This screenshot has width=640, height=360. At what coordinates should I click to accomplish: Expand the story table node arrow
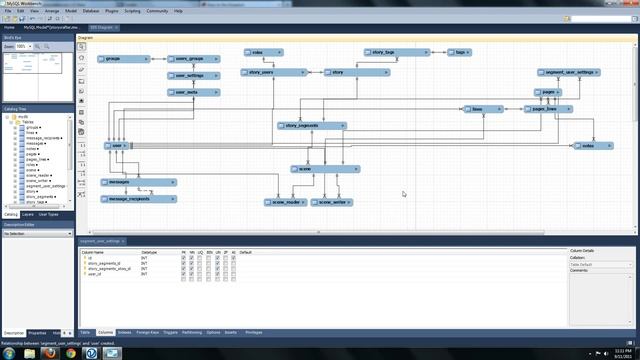click(x=386, y=72)
